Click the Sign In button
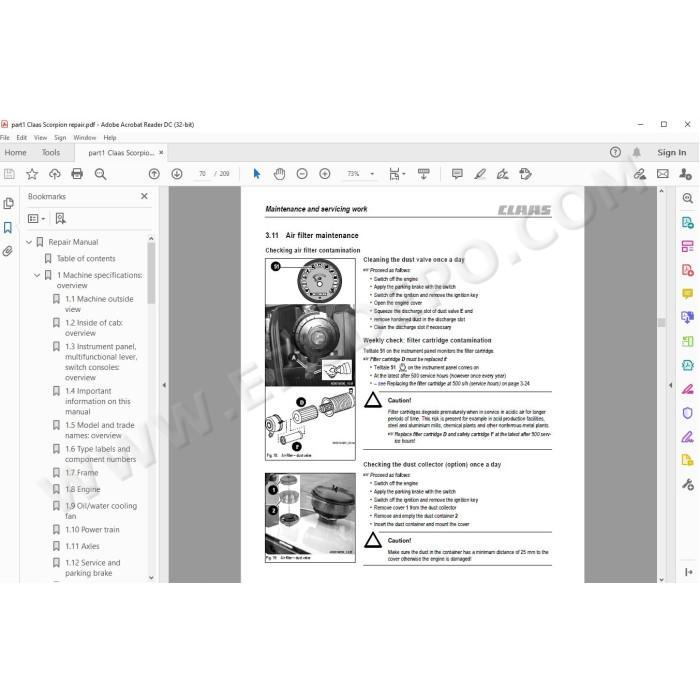Image resolution: width=700 pixels, height=700 pixels. click(x=671, y=152)
